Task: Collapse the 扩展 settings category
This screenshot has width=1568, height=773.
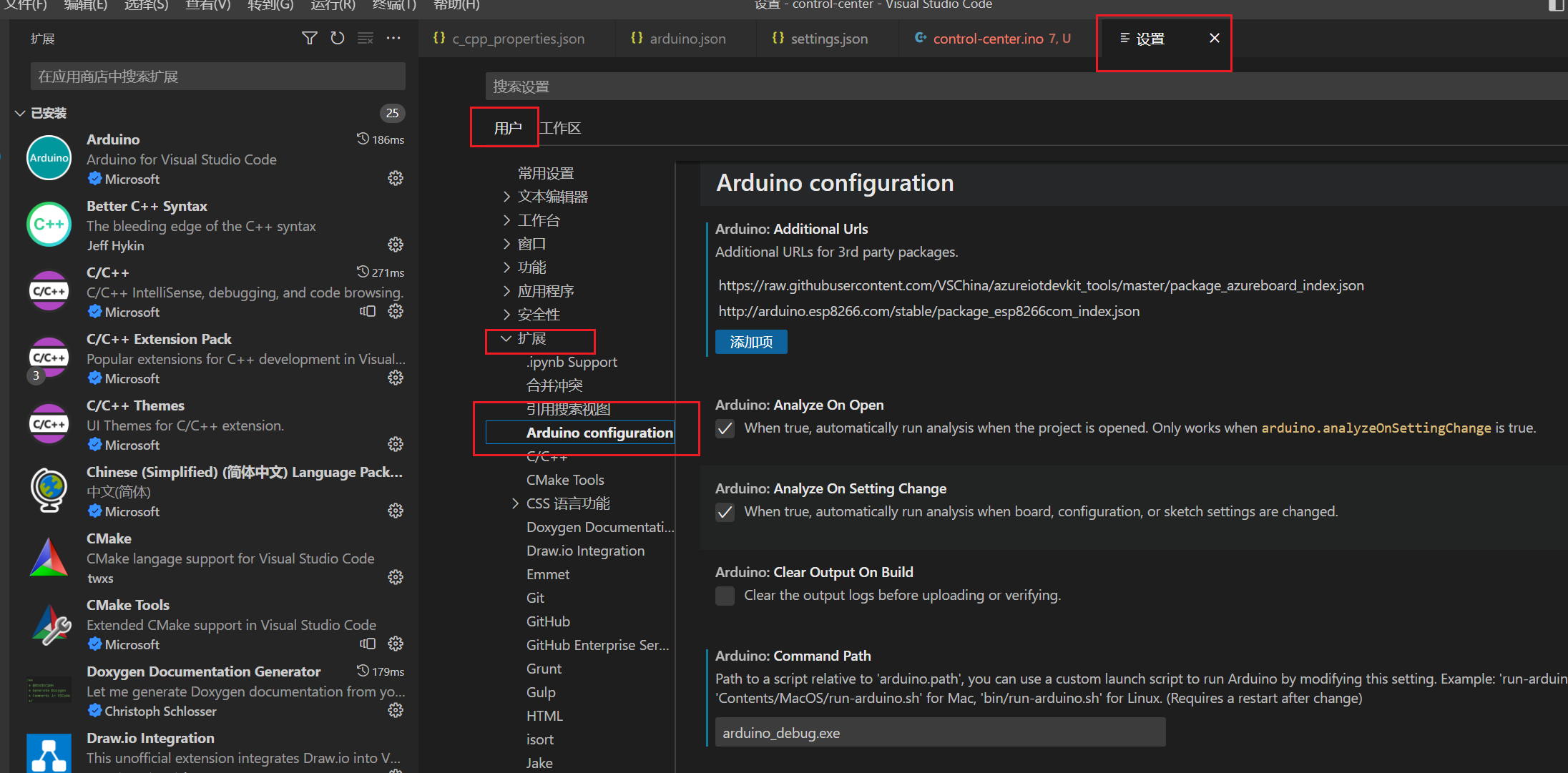Action: [x=506, y=338]
